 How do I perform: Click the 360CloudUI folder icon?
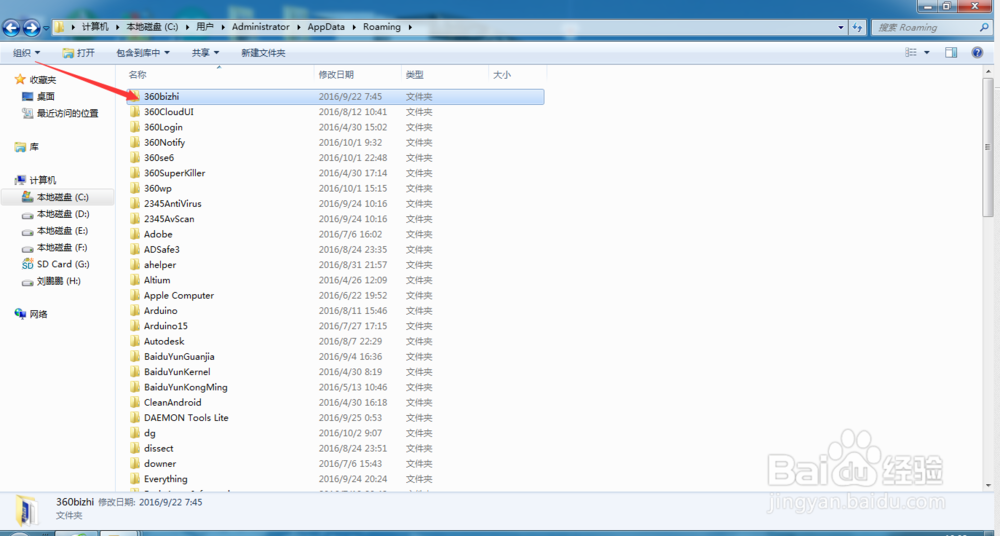(135, 112)
